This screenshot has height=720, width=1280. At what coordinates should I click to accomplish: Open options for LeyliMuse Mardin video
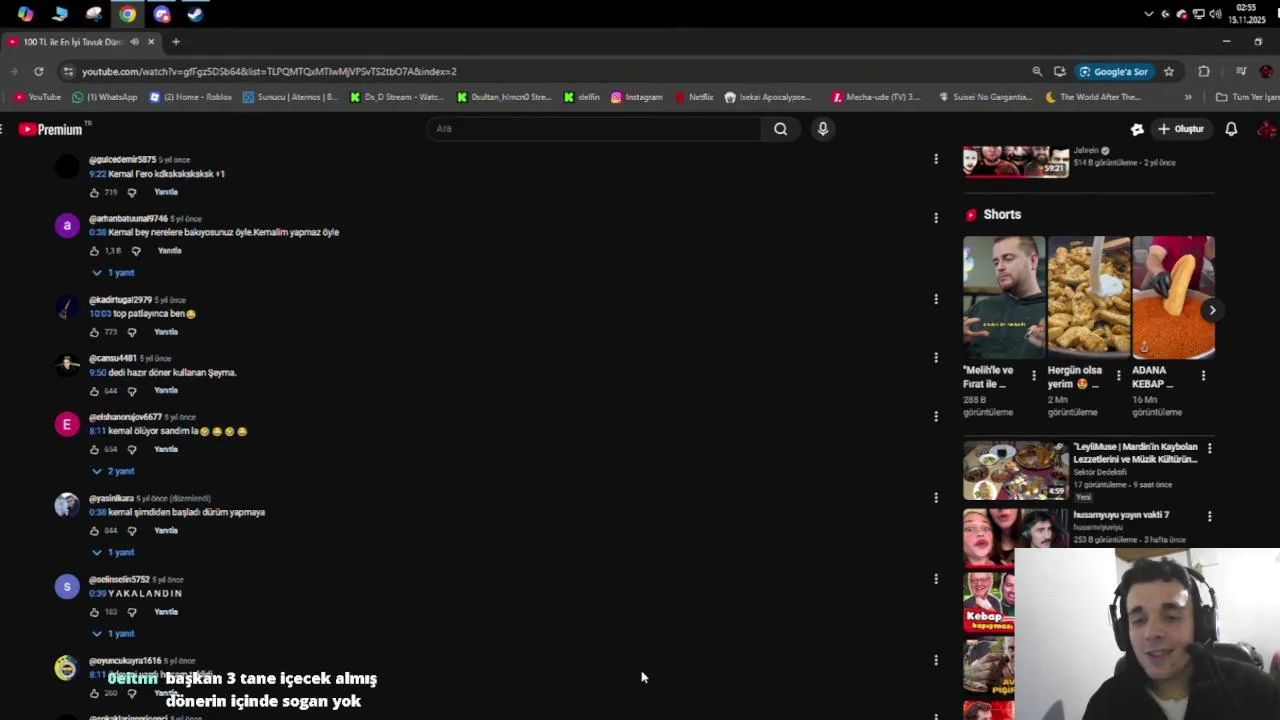tap(1209, 448)
